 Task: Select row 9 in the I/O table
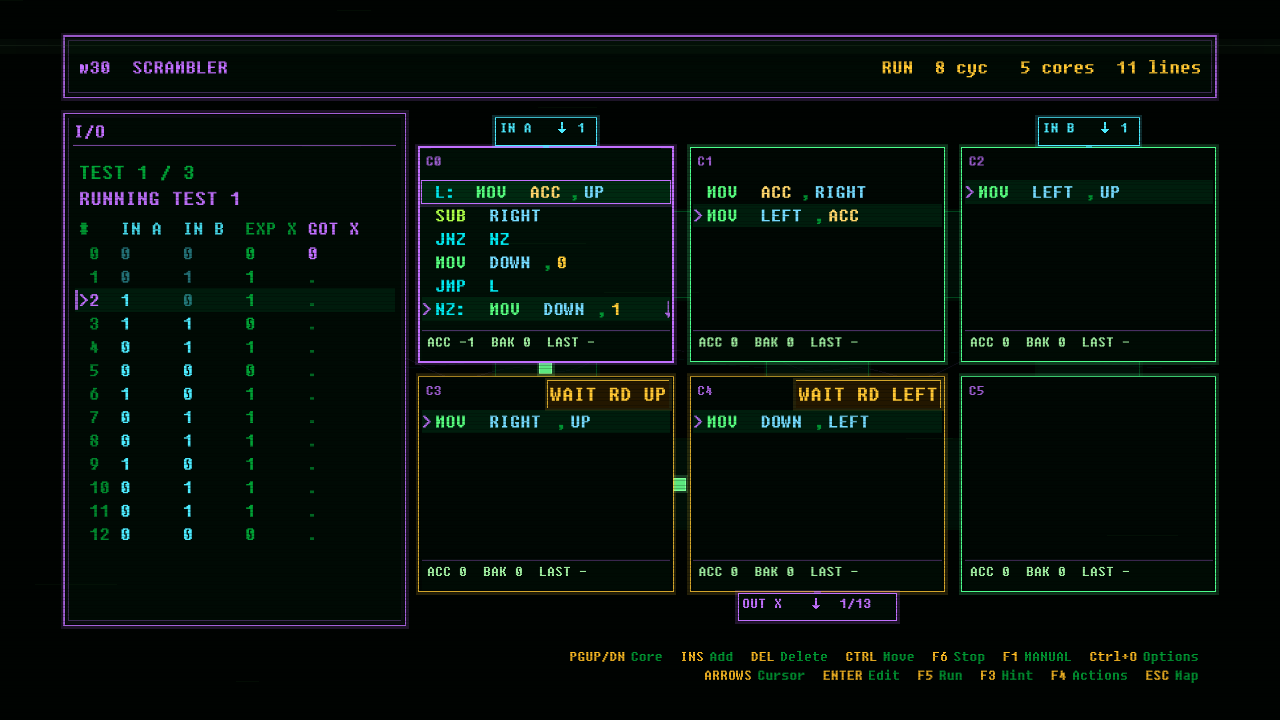pos(235,465)
